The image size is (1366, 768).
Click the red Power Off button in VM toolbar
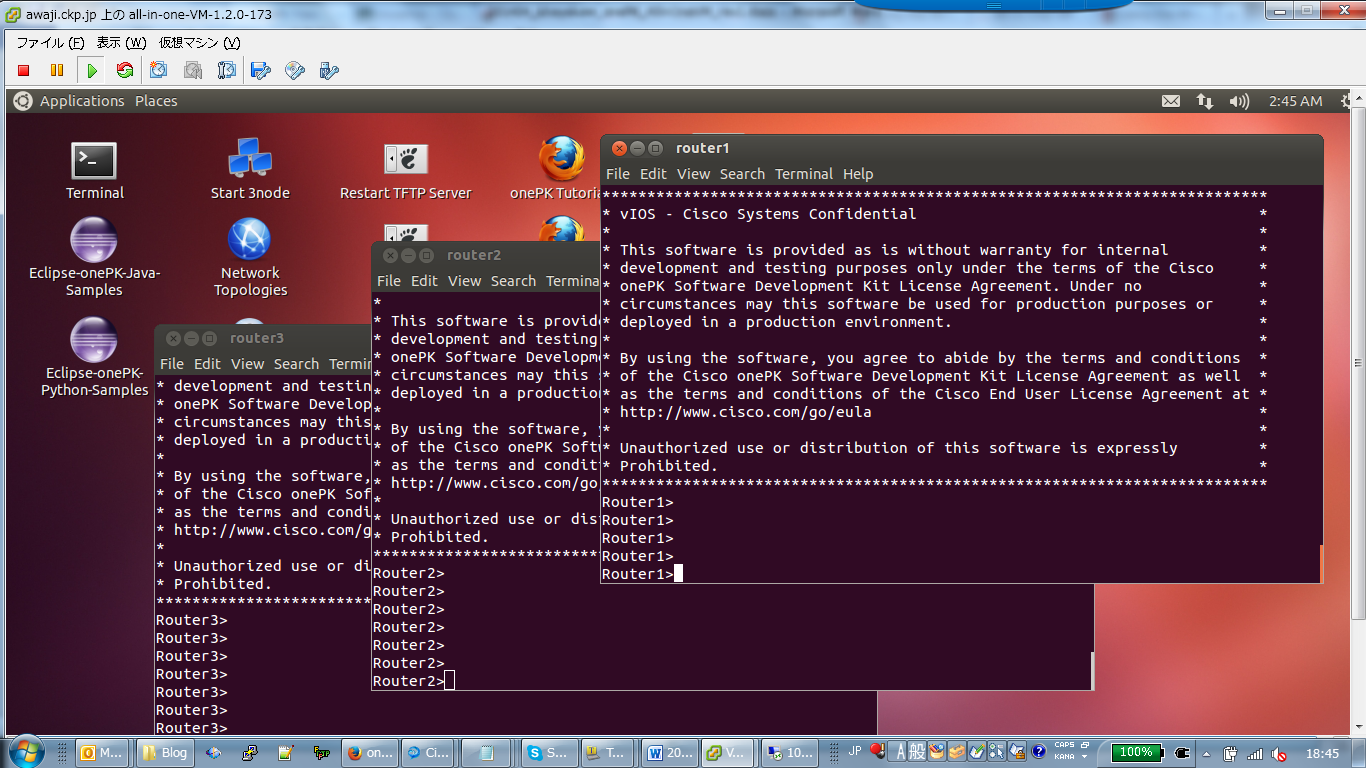[x=24, y=70]
